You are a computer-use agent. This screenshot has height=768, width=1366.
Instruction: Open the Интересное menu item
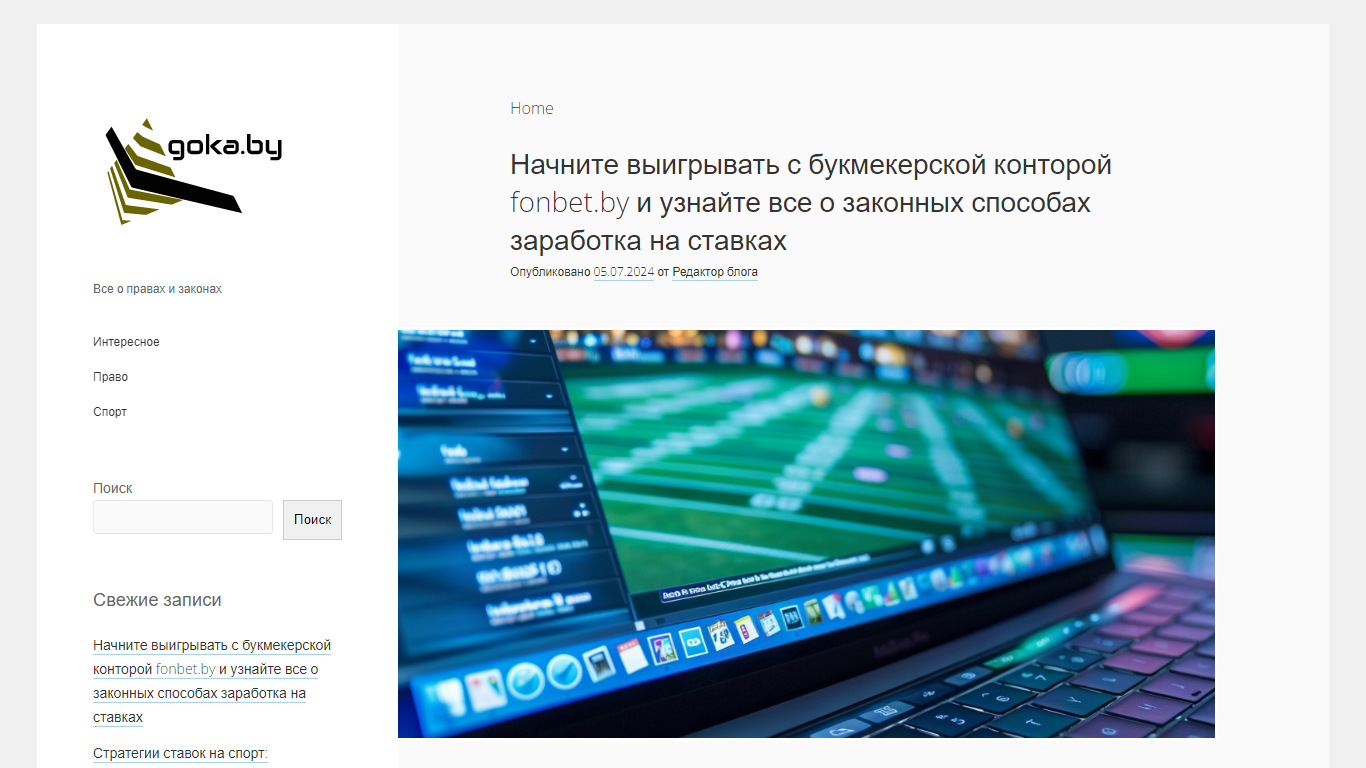pyautogui.click(x=126, y=342)
